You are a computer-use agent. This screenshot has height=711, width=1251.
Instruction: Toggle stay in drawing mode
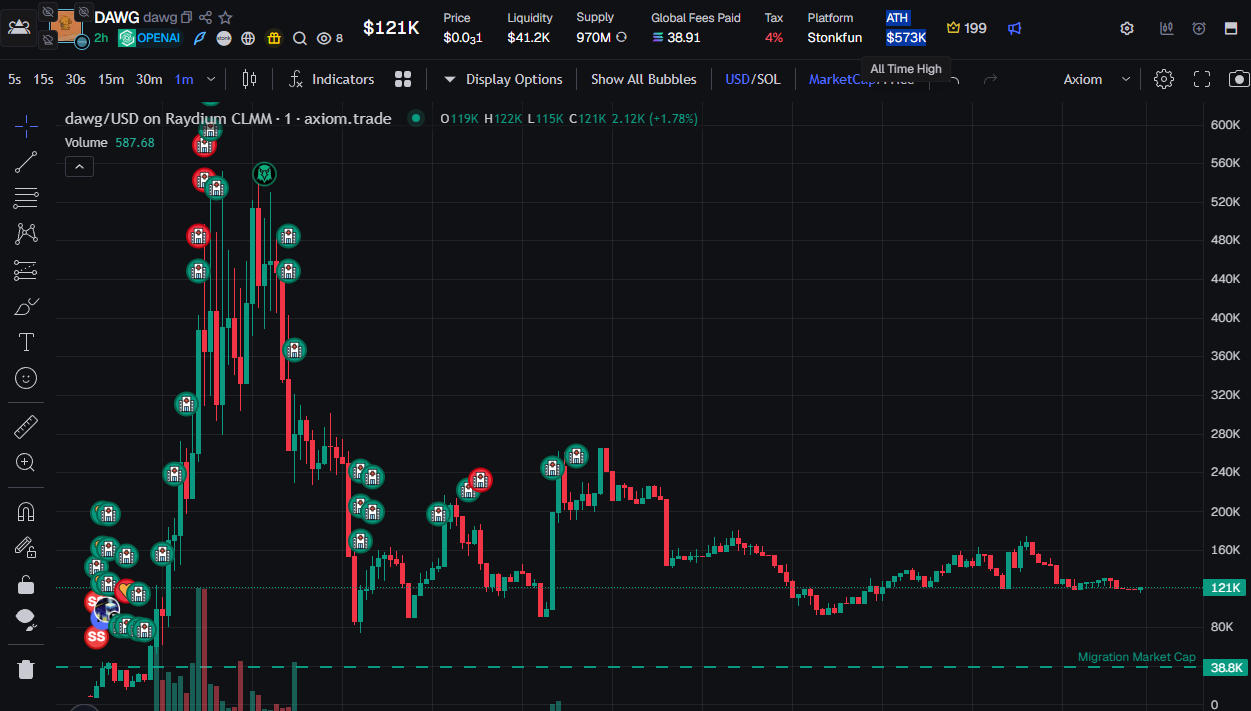(27, 547)
